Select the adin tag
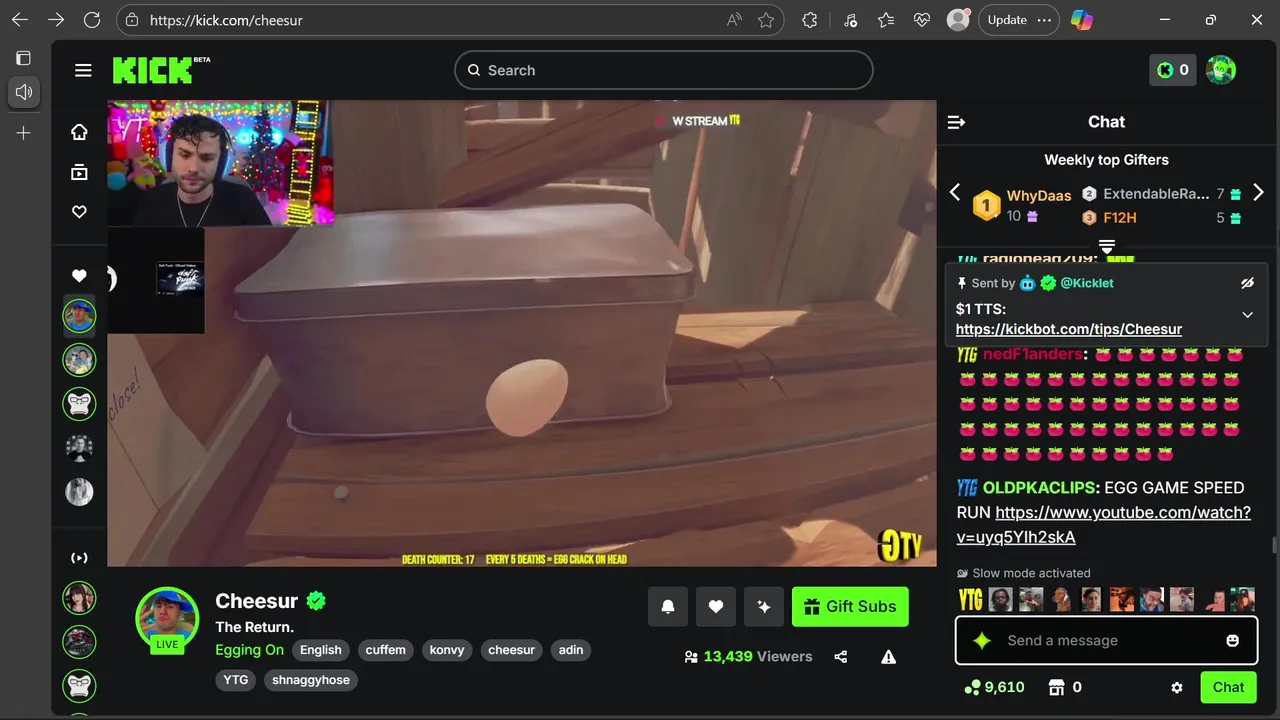 (x=571, y=650)
